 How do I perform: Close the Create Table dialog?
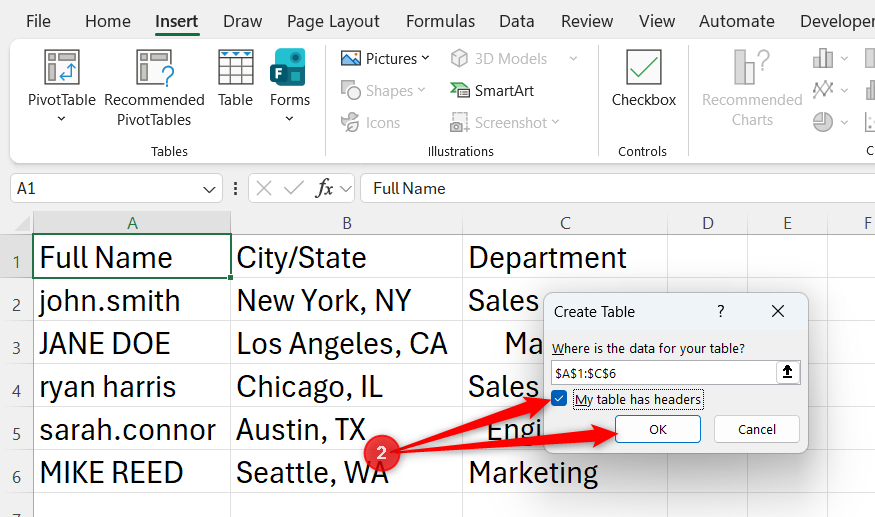(x=778, y=311)
